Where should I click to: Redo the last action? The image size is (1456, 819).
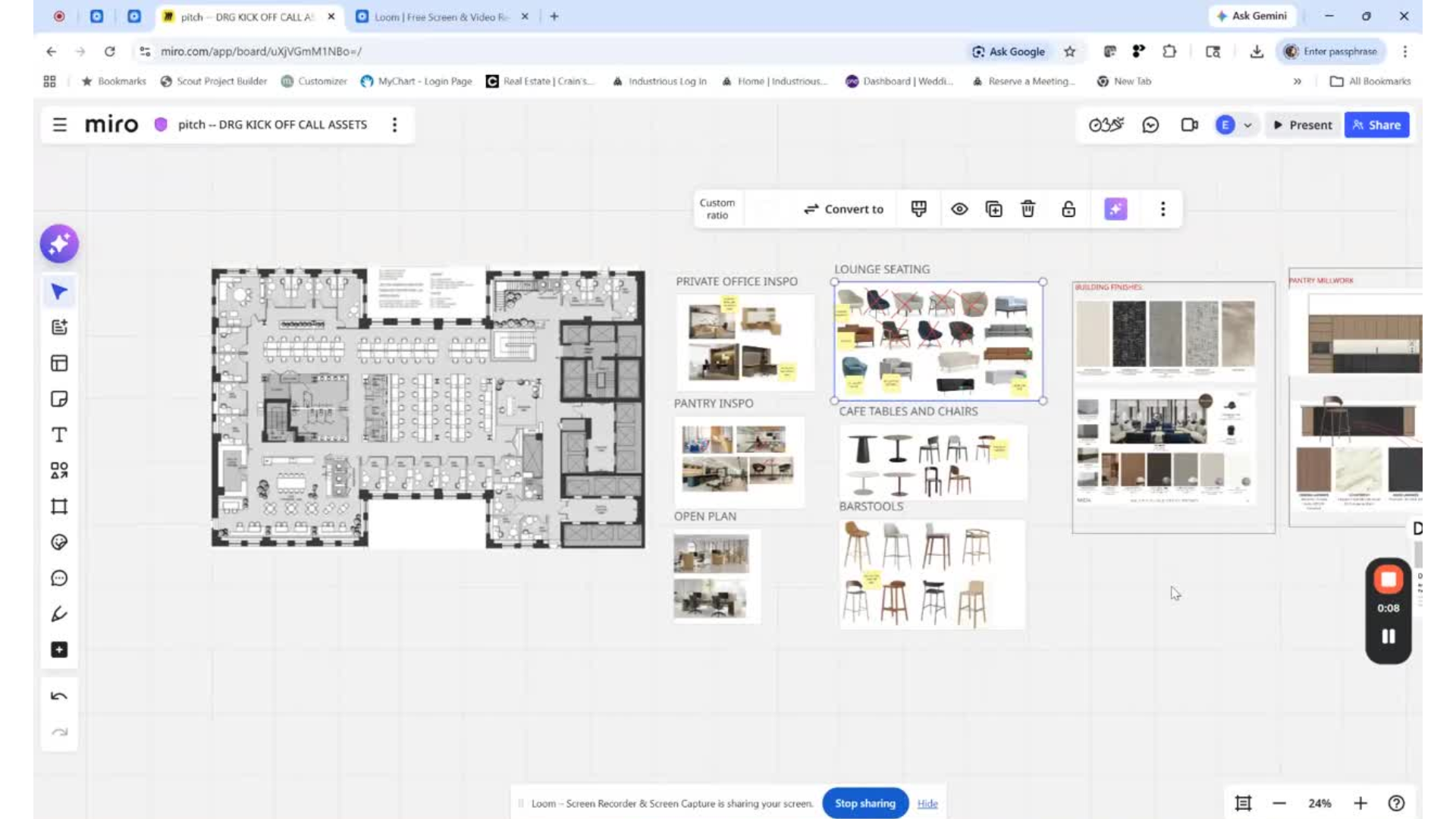pos(59,733)
